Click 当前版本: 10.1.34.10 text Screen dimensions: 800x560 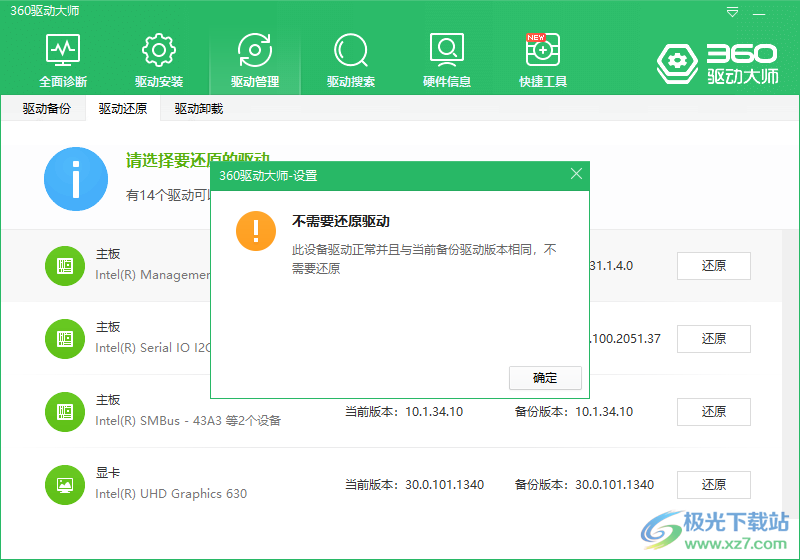404,412
